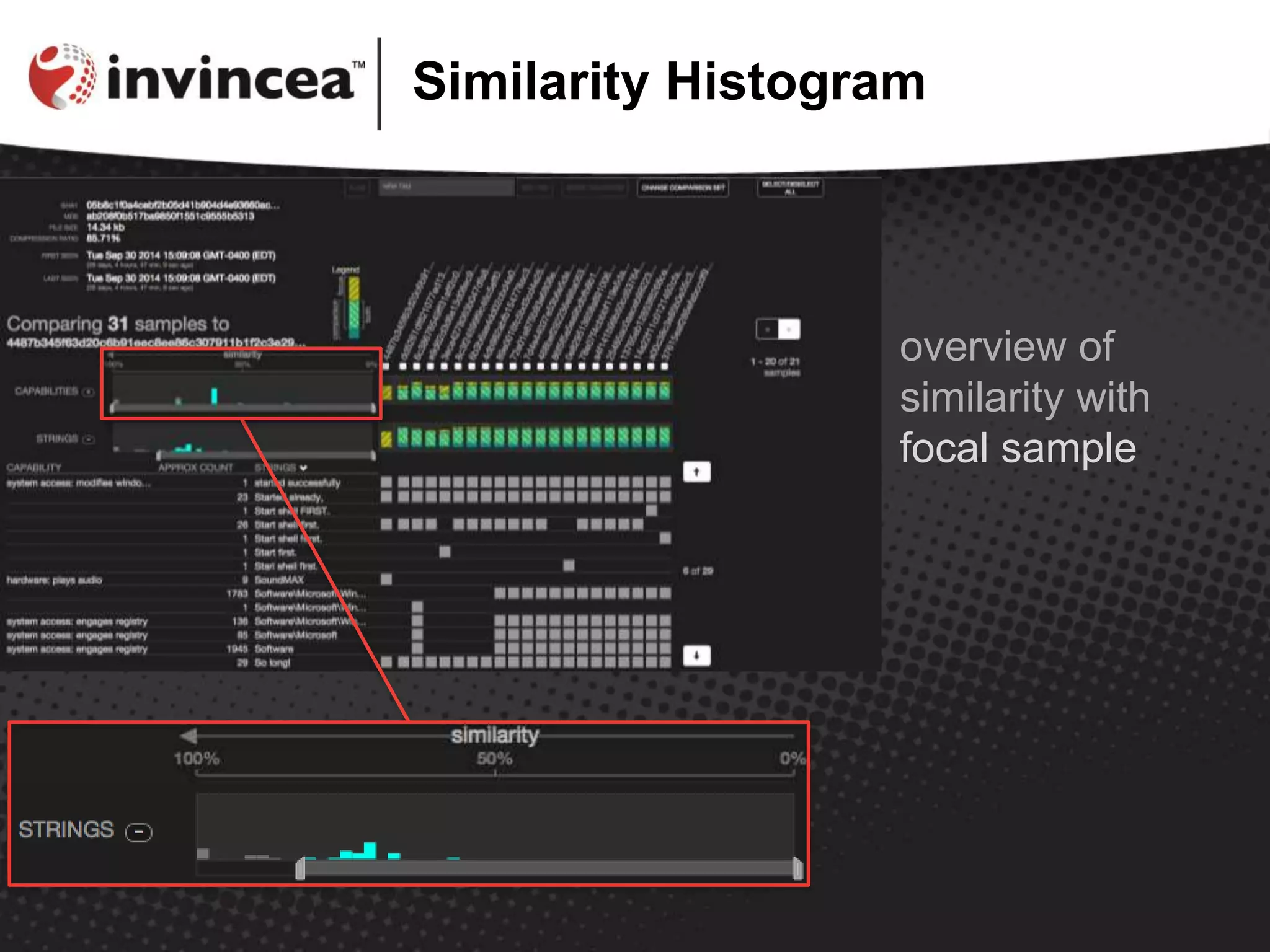This screenshot has height=952, width=1270.
Task: Select the 'Start first.' string row
Action: 275,552
